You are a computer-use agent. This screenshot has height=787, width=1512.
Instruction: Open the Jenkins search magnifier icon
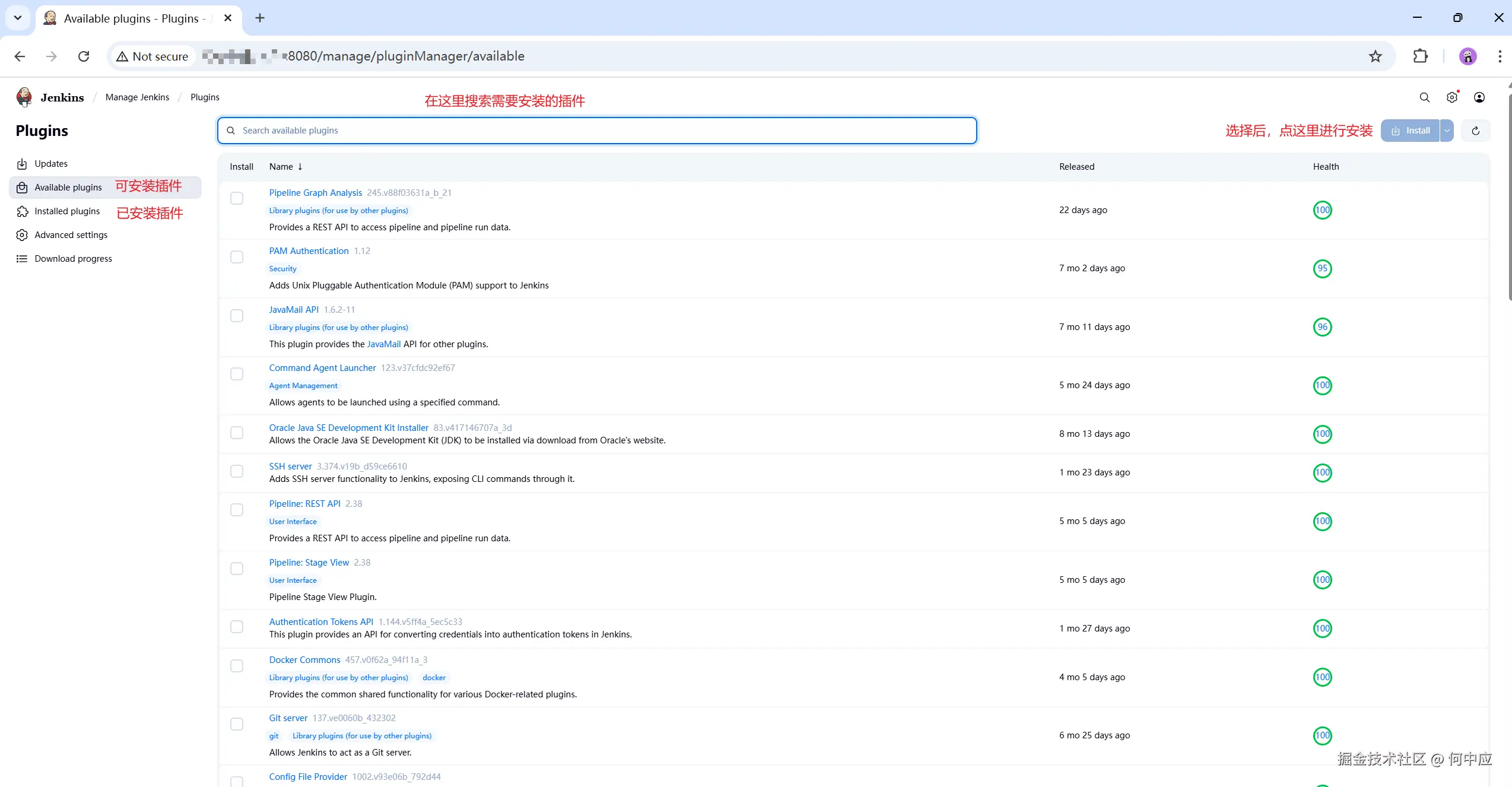pos(1424,97)
